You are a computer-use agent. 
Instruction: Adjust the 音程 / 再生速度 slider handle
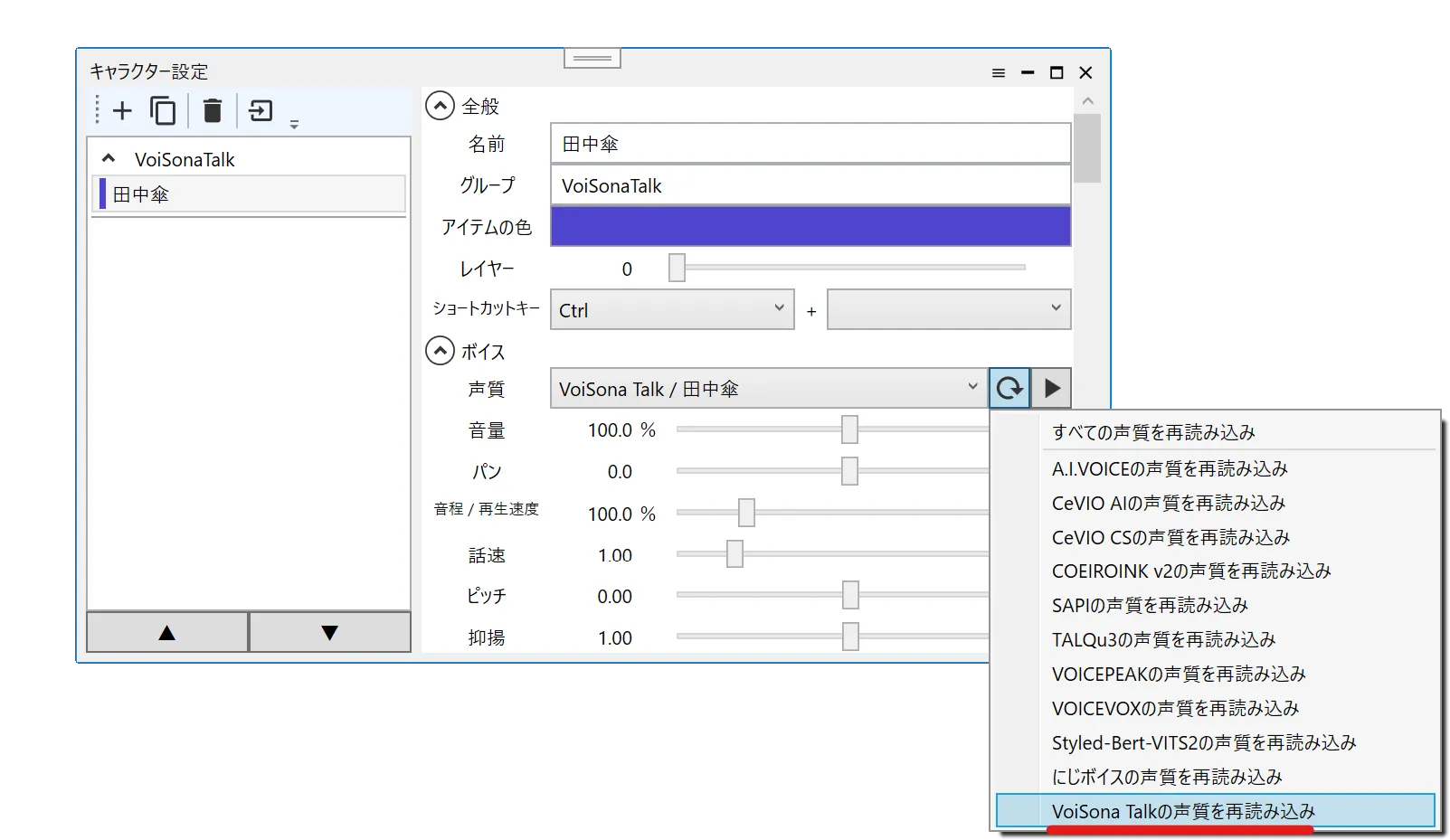(x=746, y=513)
